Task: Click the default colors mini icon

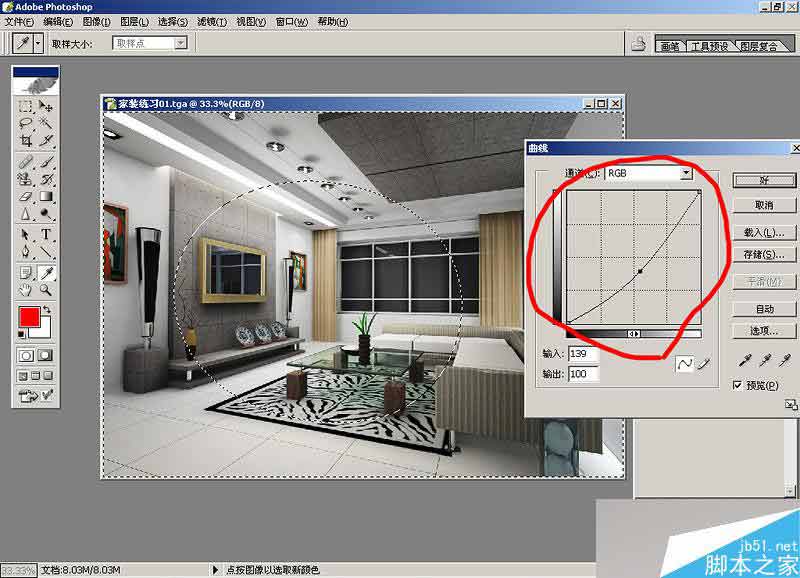Action: 22,334
